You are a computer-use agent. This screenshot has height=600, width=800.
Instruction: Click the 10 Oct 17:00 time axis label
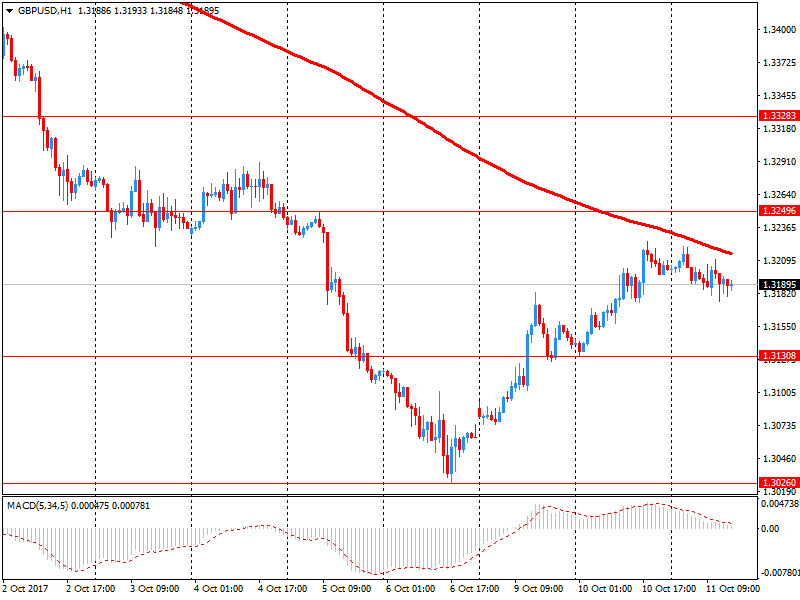click(669, 589)
